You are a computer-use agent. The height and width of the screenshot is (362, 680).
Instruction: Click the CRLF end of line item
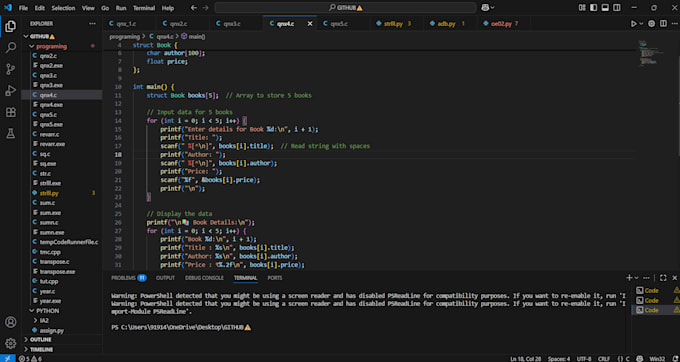pyautogui.click(x=604, y=359)
